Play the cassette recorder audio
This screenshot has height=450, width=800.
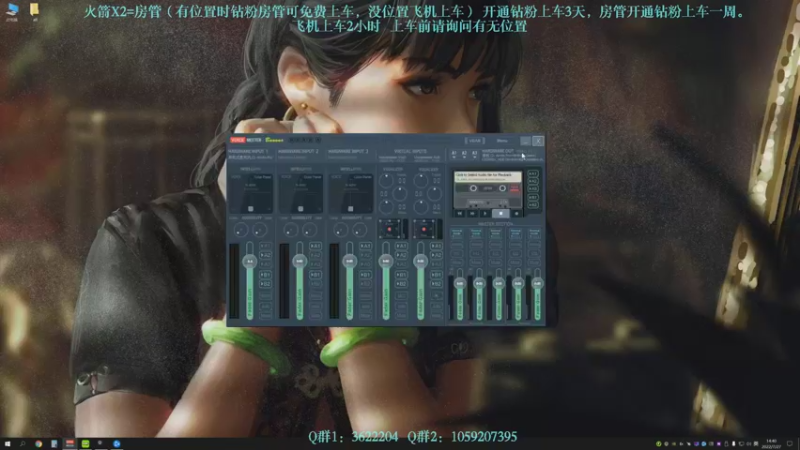[x=485, y=213]
